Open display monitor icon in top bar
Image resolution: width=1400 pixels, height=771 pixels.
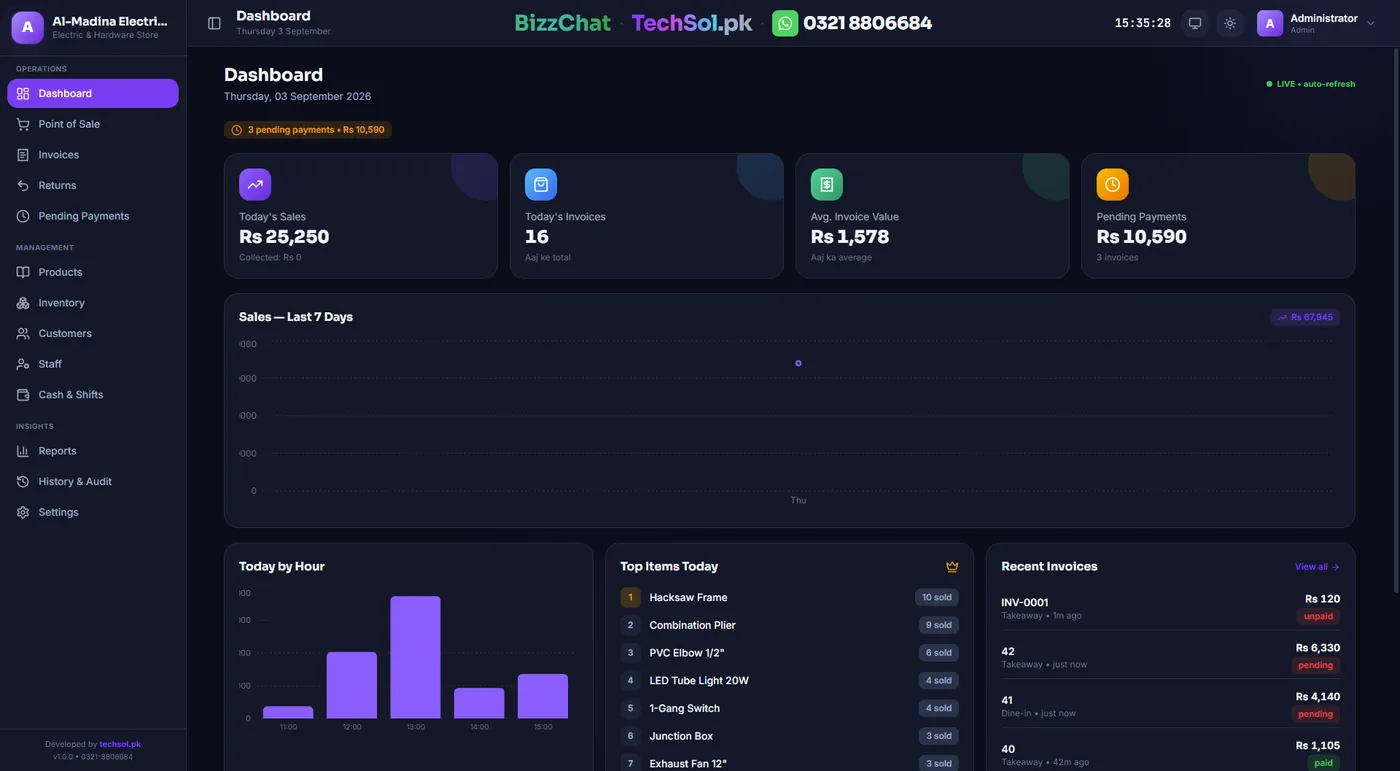coord(1194,23)
